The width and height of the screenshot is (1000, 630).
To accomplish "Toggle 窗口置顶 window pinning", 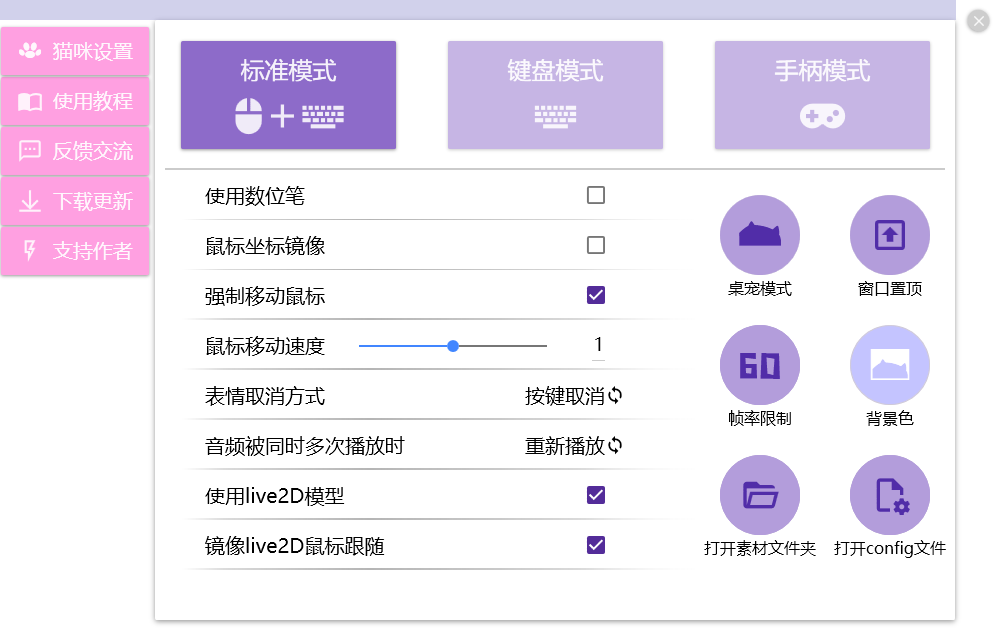I will point(889,232).
